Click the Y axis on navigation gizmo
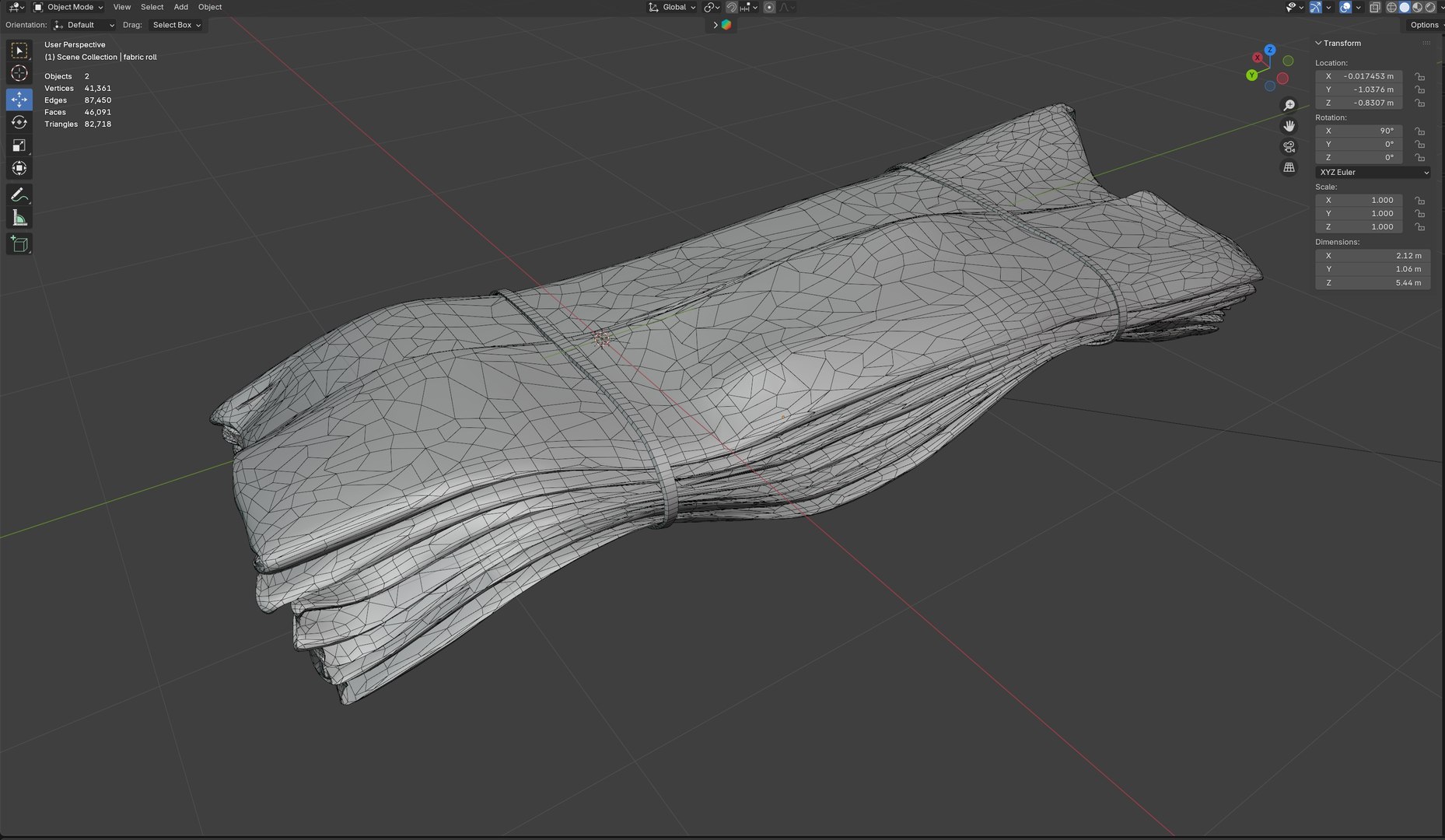The width and height of the screenshot is (1445, 840). [1251, 75]
